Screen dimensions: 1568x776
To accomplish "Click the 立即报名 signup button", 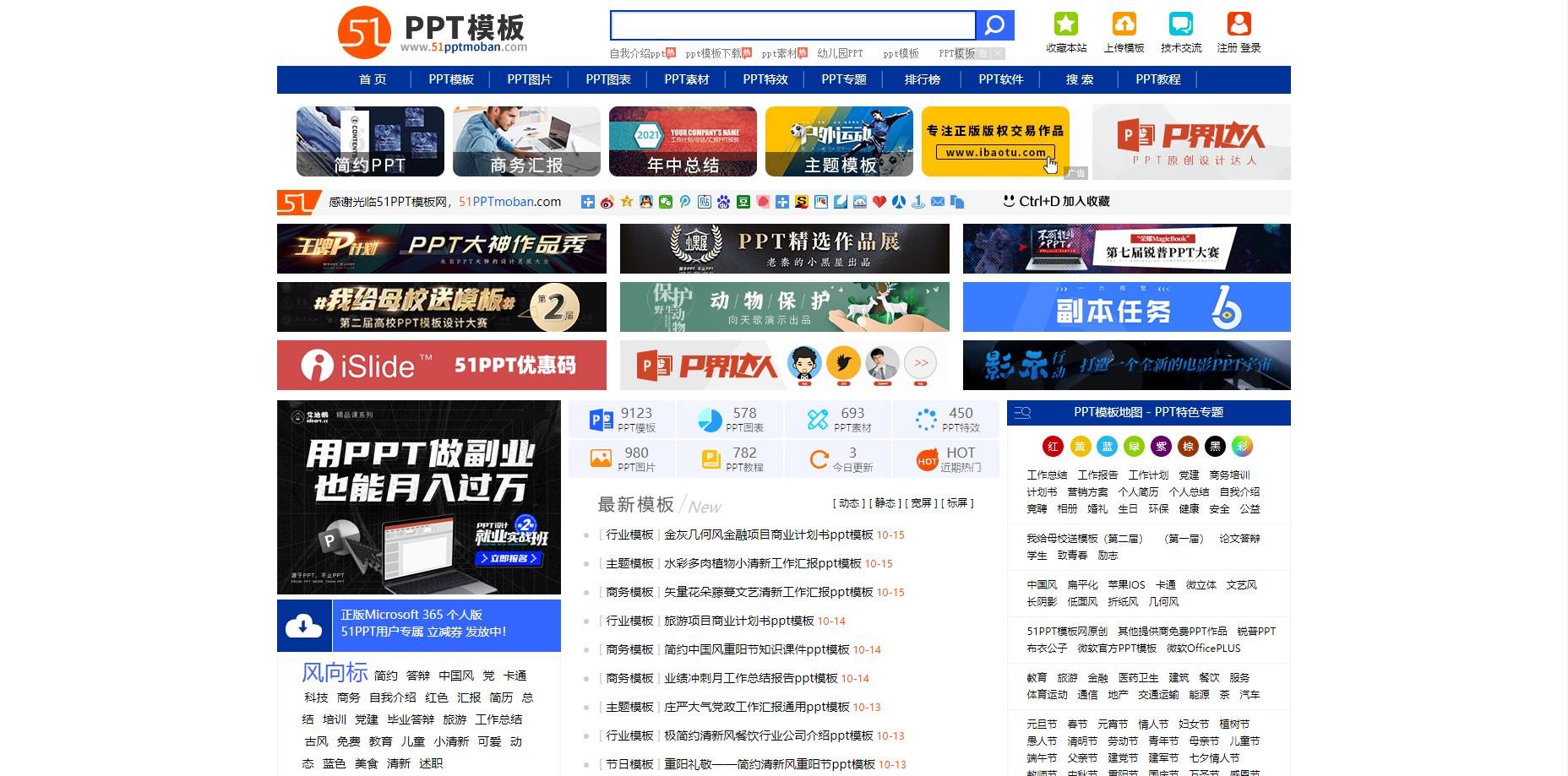I will click(x=511, y=557).
